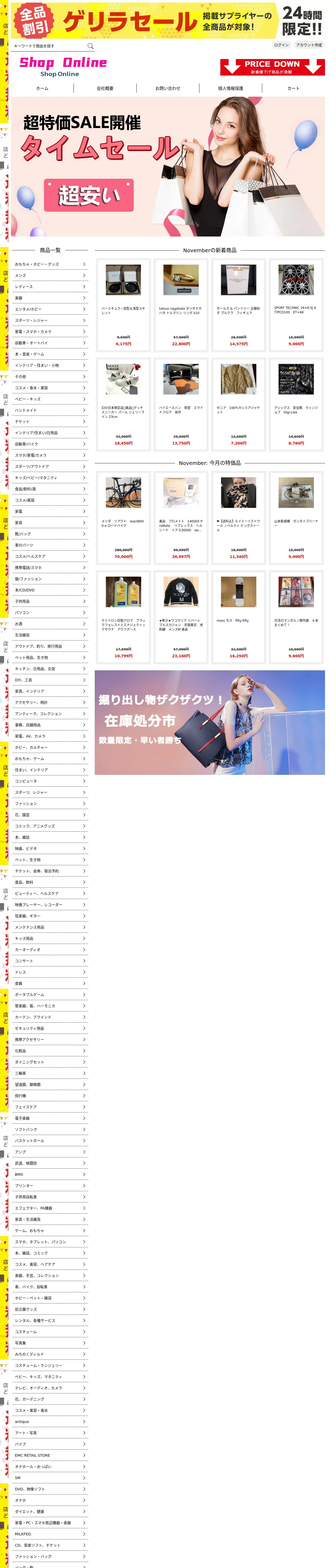Expand the 本・音楽・ゲーム category arrow
Screen dimensions: 336x1568
(84, 354)
